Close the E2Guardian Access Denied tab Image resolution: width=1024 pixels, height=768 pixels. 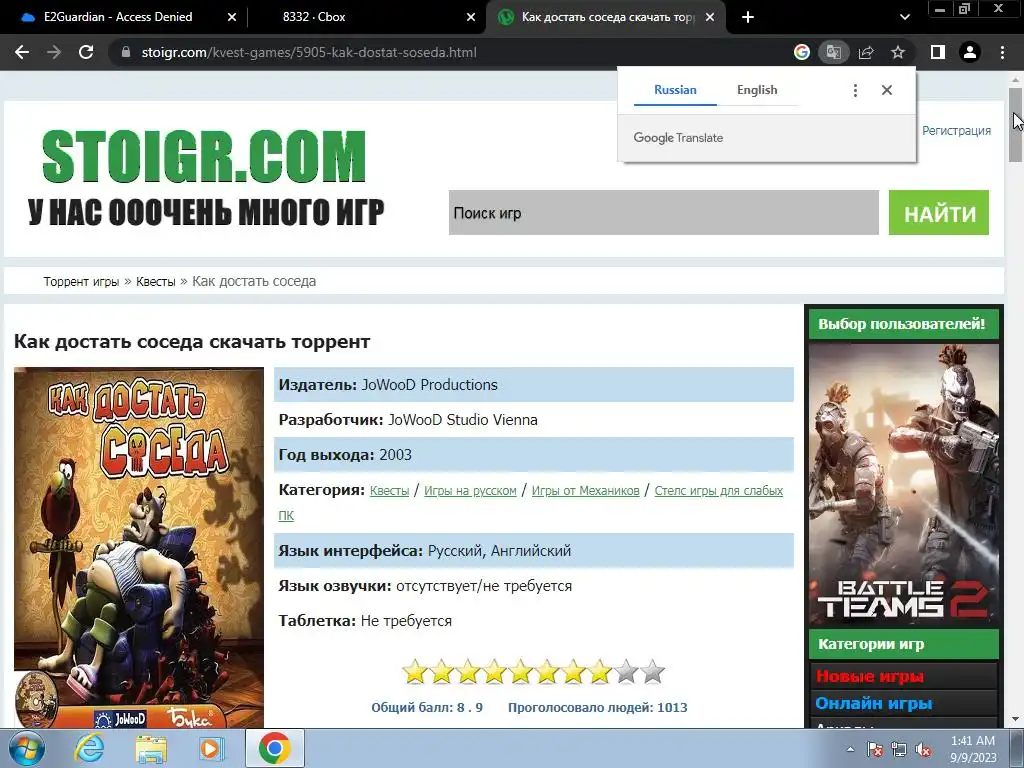click(232, 18)
